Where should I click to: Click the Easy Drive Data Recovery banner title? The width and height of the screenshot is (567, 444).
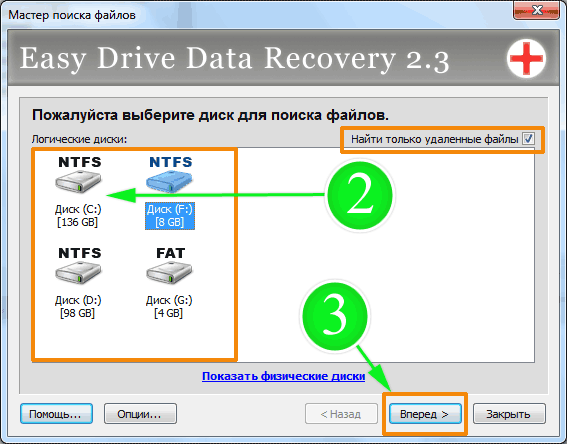coord(234,59)
